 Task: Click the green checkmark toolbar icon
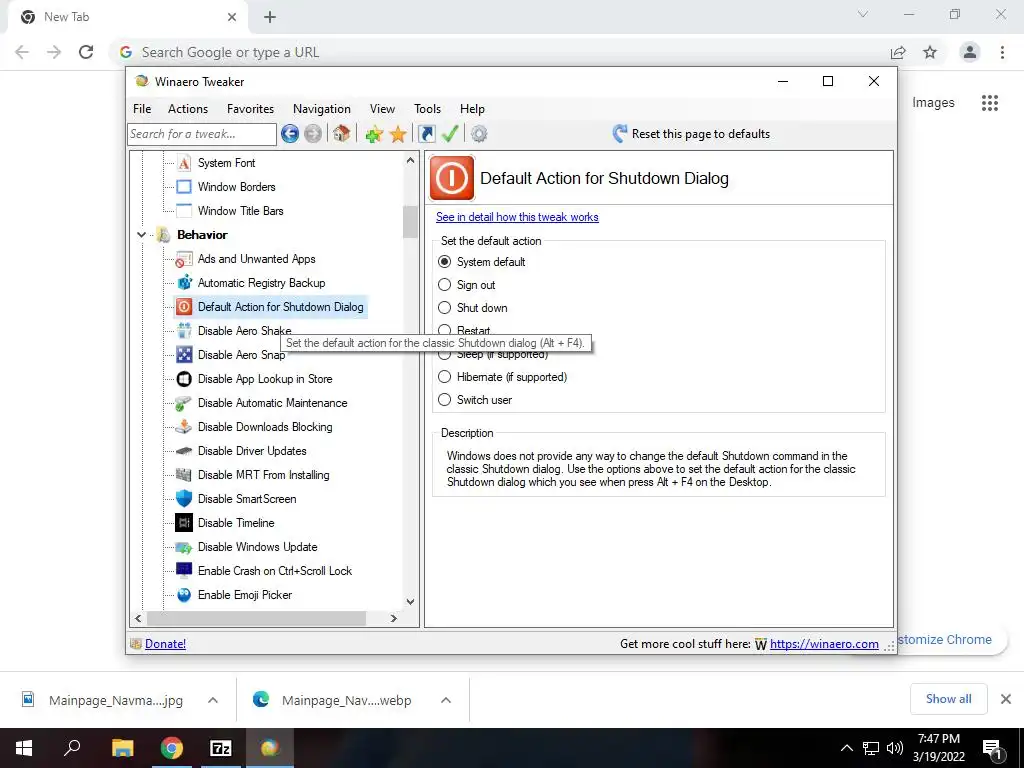pos(450,134)
